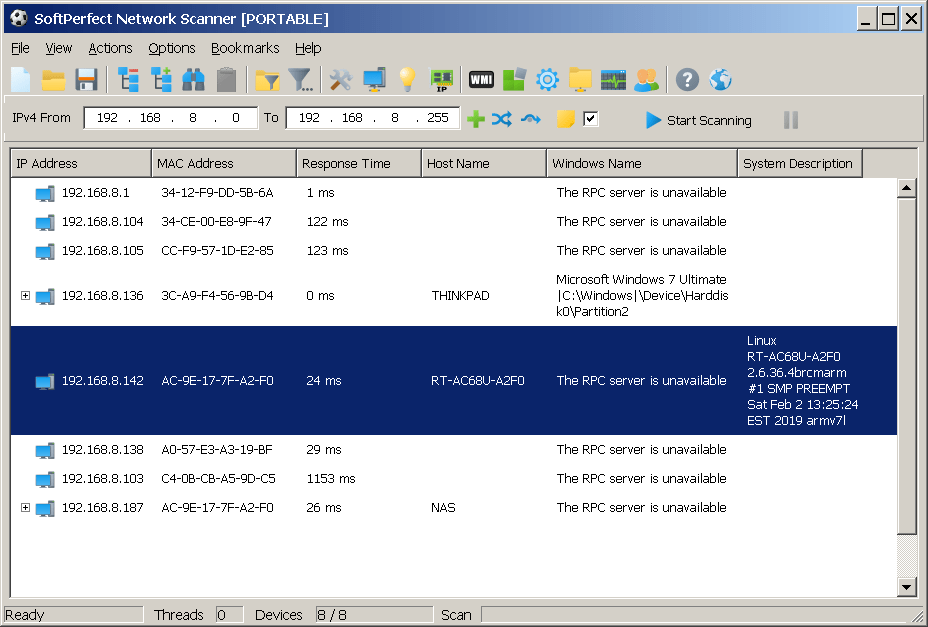Click the New document toolbar icon
This screenshot has height=627, width=928.
[x=21, y=80]
